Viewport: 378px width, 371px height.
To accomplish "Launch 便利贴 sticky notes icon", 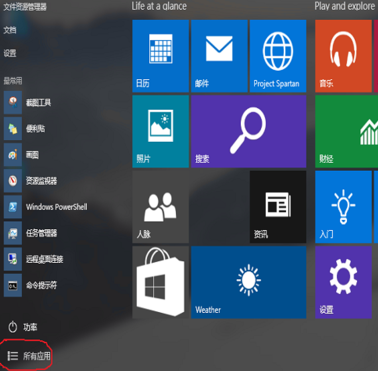I will (13, 129).
